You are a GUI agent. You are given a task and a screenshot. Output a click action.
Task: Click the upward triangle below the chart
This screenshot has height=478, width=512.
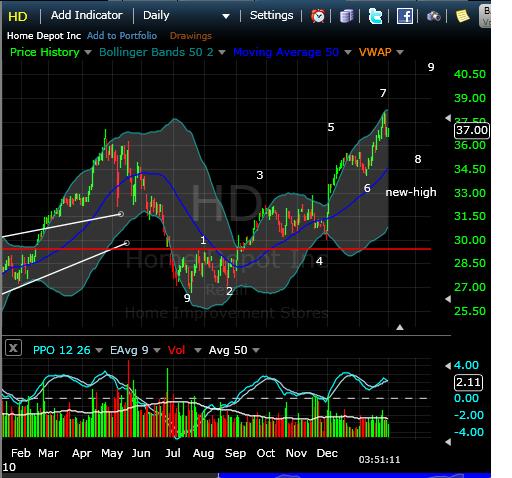pos(400,327)
